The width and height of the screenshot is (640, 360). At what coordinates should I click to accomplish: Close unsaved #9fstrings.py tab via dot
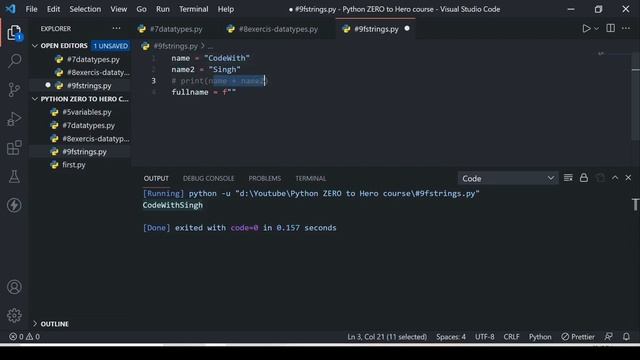tap(407, 29)
